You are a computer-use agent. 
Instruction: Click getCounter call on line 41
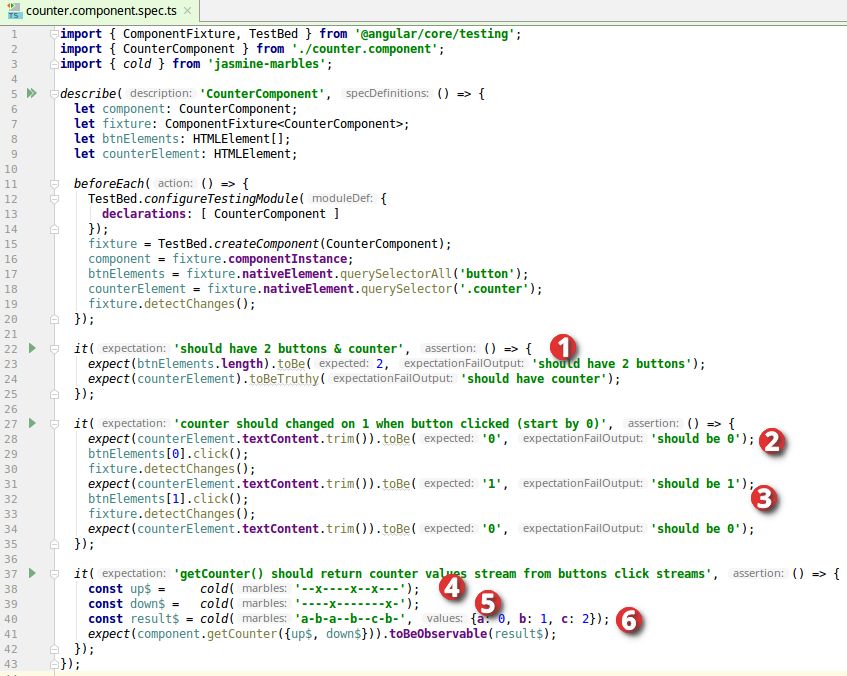pos(241,634)
